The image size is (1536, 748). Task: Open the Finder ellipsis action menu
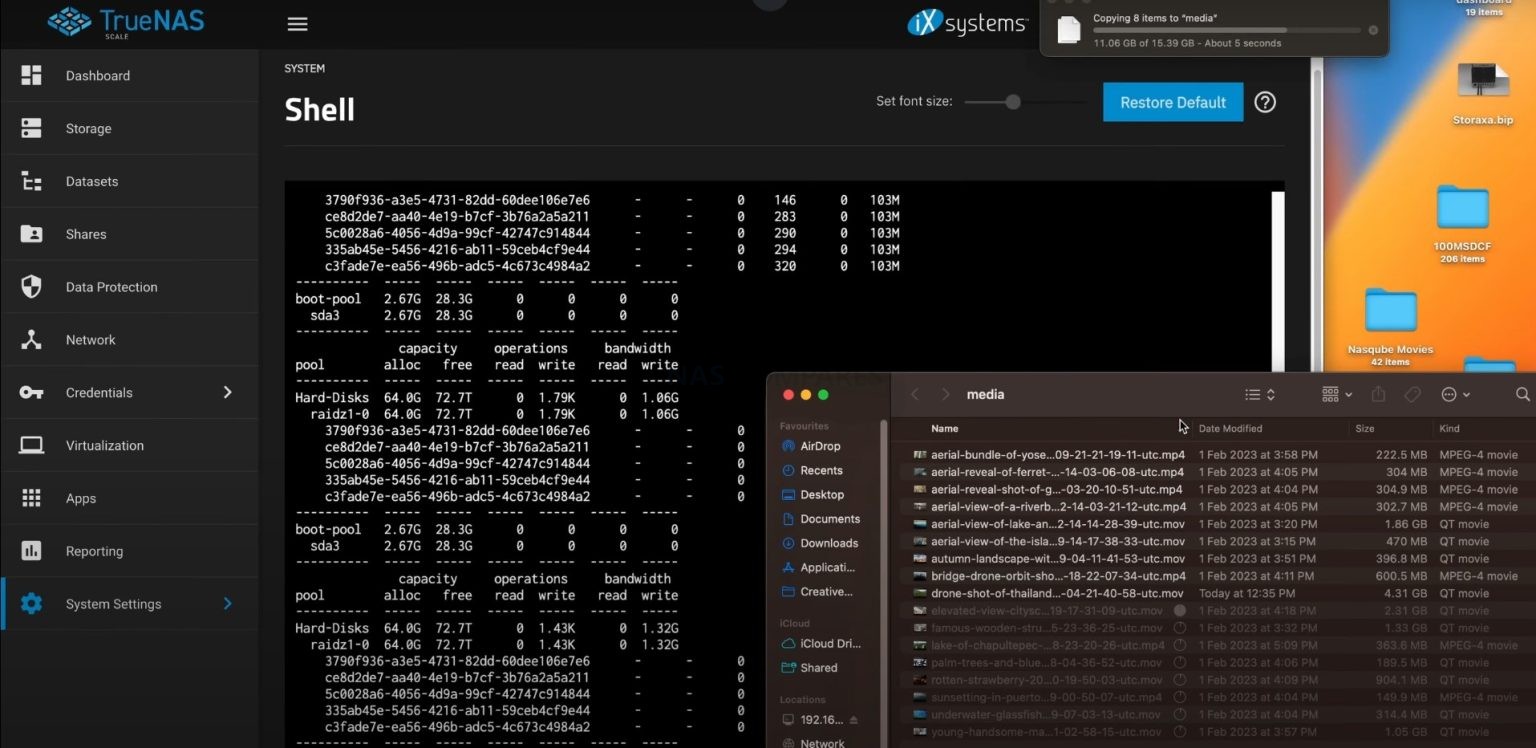coord(1455,395)
